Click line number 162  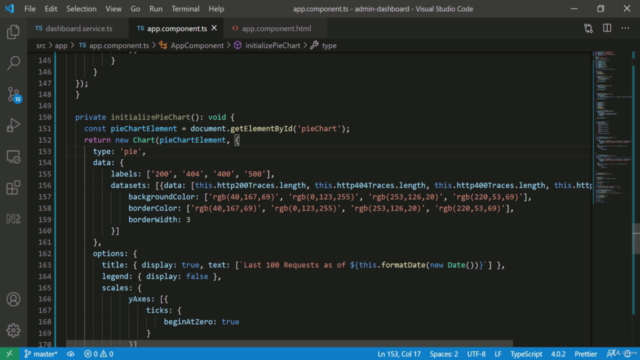click(x=45, y=253)
